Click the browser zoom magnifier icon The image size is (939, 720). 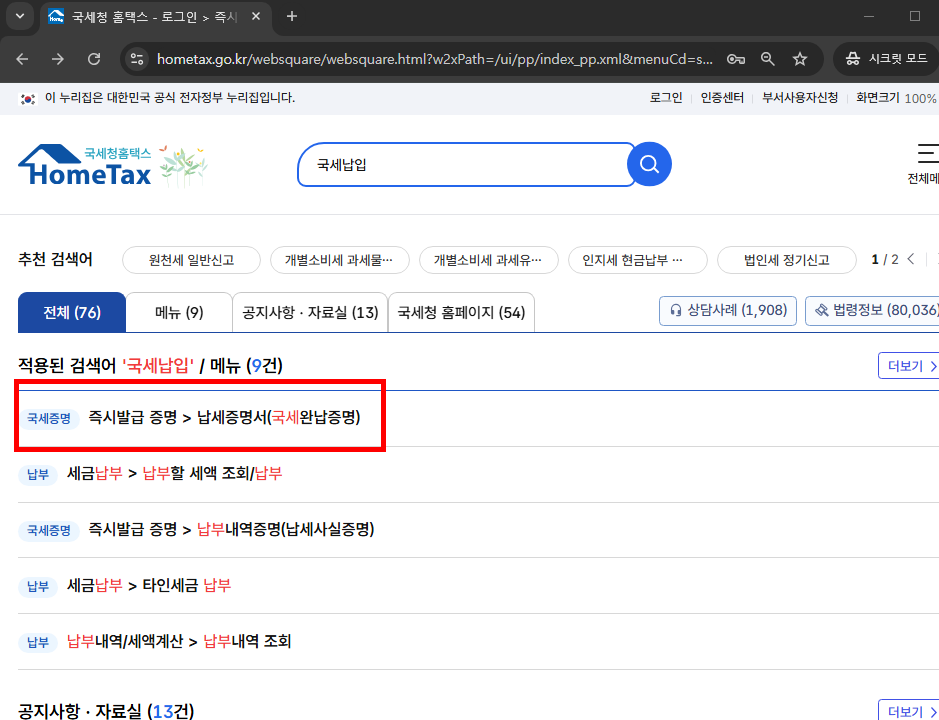click(x=768, y=58)
